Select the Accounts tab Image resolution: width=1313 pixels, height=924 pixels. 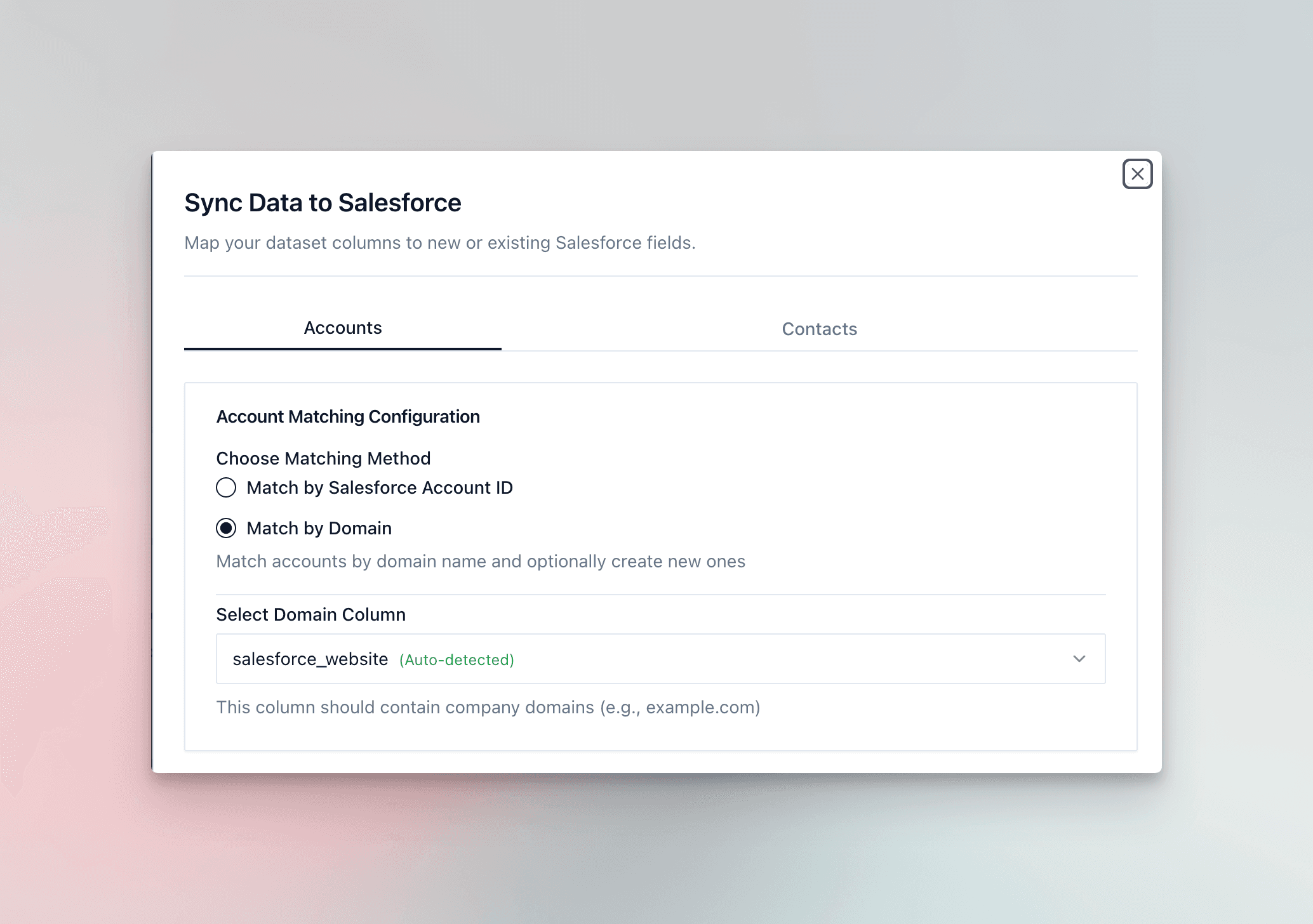click(343, 328)
